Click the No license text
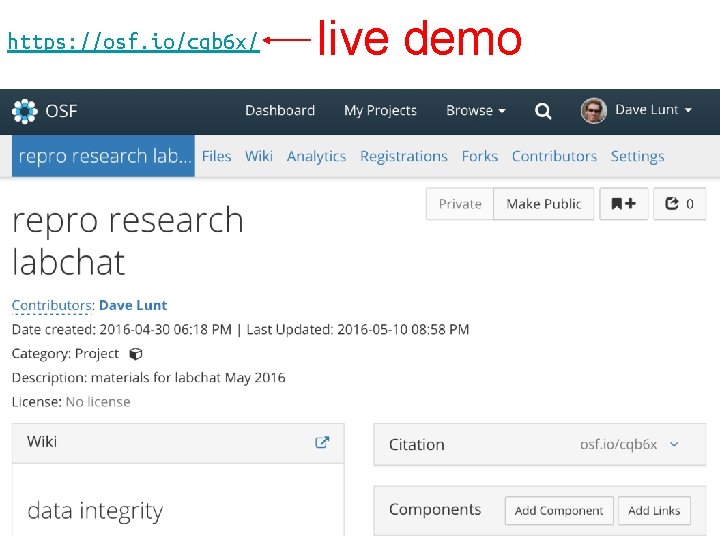The height and width of the screenshot is (540, 720). point(98,402)
